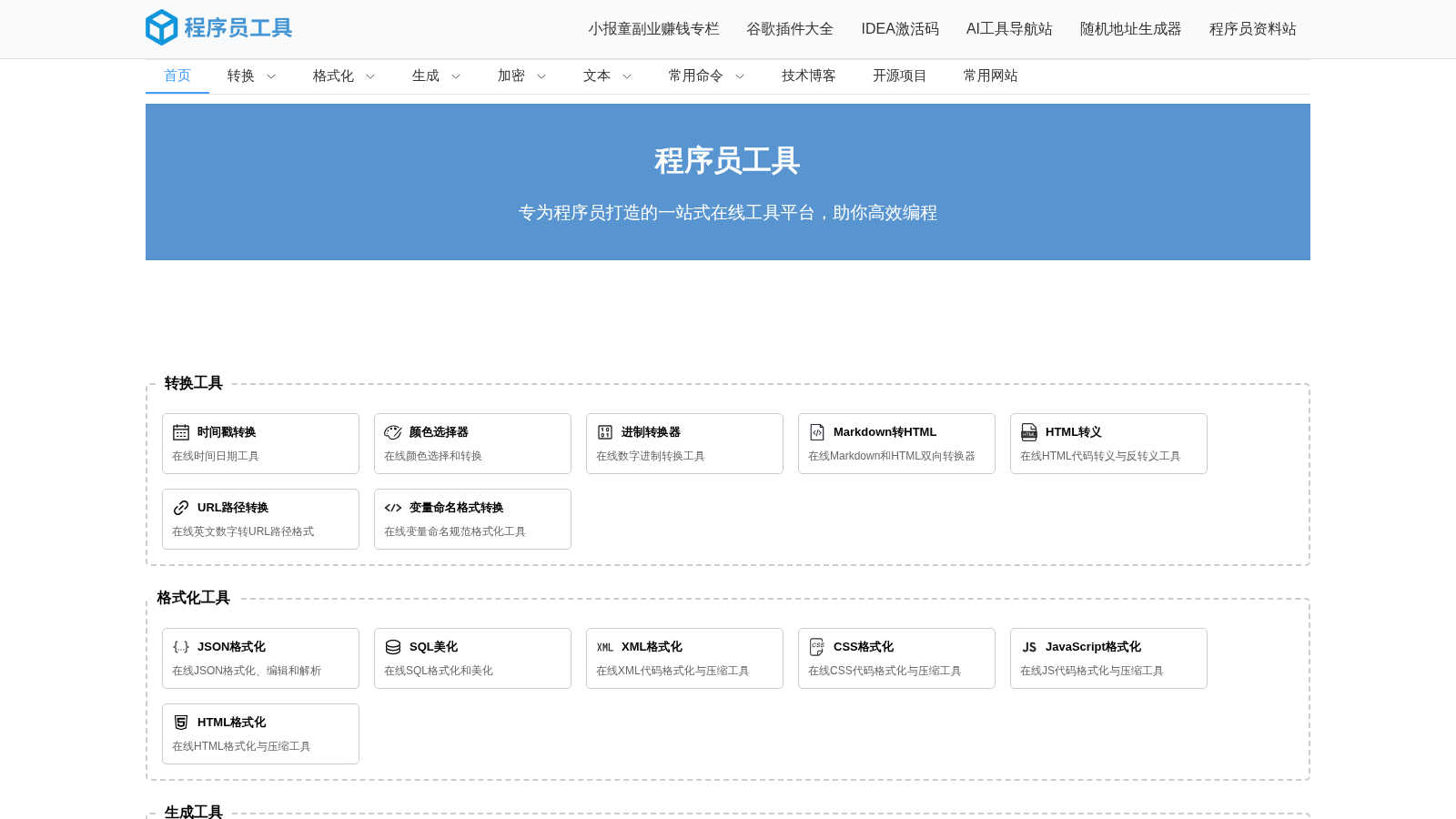Expand the 生成 menu chevron
The image size is (1456, 819).
pyautogui.click(x=456, y=76)
